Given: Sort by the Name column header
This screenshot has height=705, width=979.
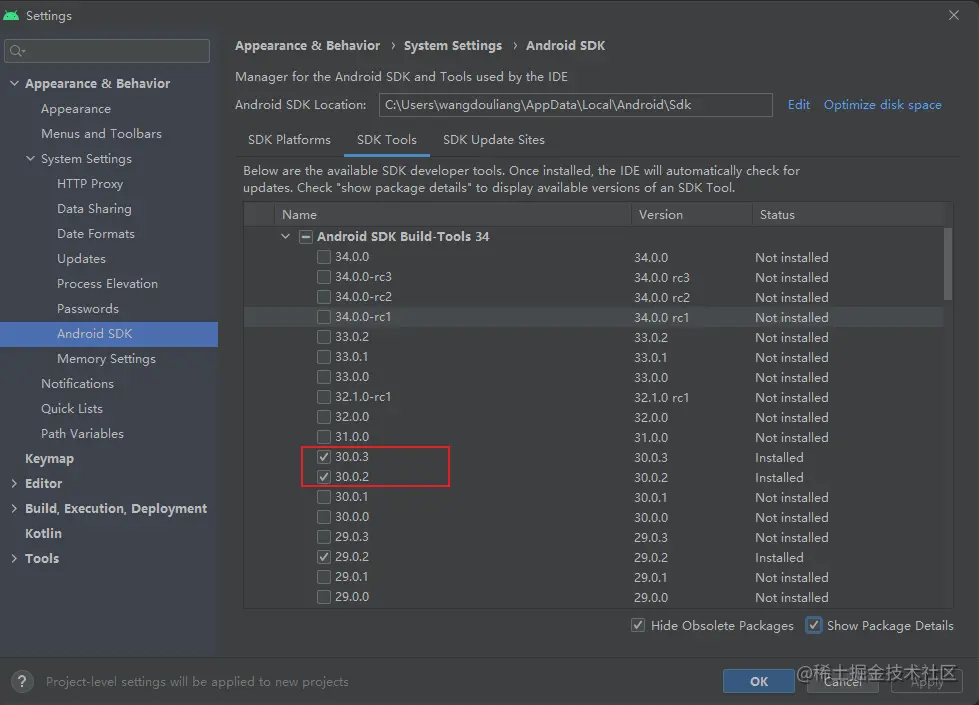Looking at the screenshot, I should click(453, 214).
